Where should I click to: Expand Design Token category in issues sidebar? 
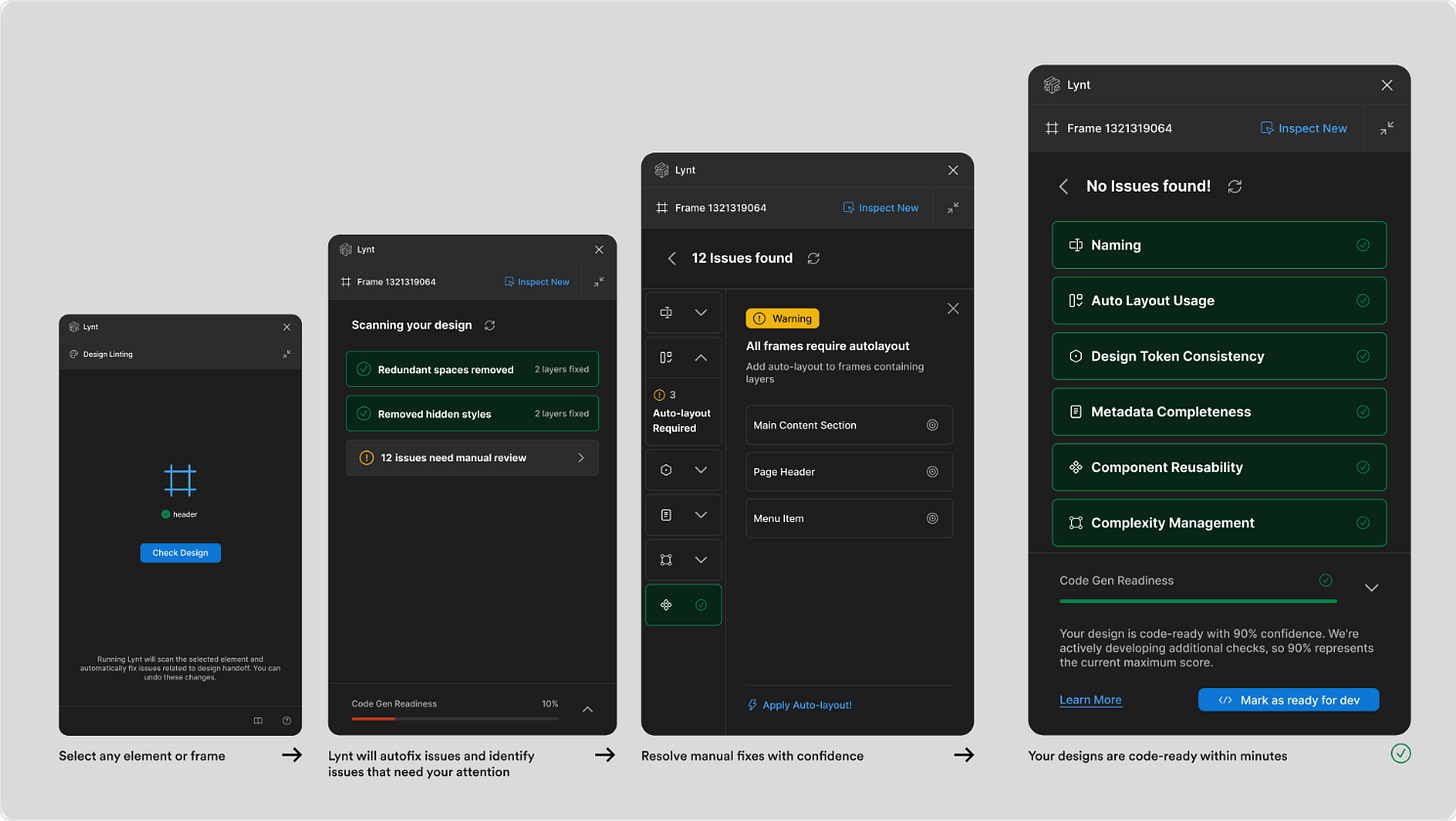pyautogui.click(x=683, y=470)
